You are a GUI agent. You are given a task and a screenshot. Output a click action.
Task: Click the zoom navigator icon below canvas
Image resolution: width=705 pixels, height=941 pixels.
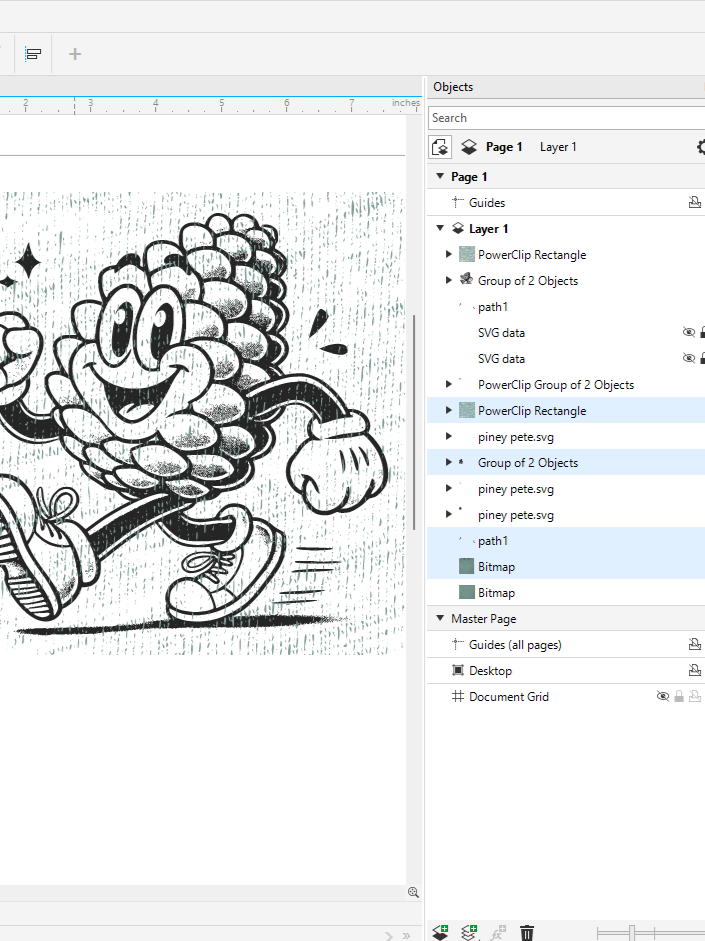coord(413,892)
